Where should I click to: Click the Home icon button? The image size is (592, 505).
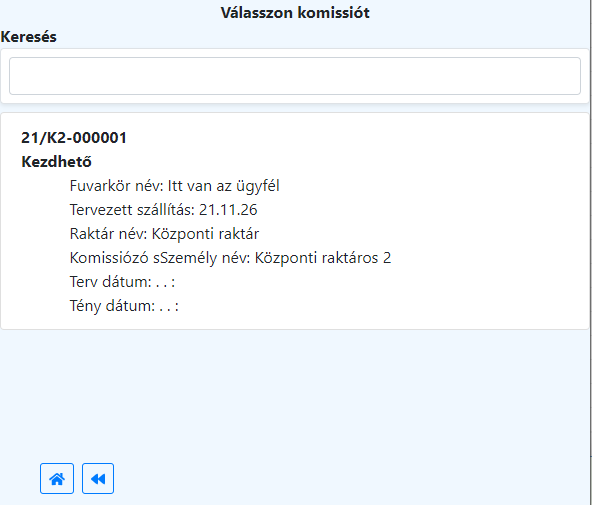[x=57, y=478]
